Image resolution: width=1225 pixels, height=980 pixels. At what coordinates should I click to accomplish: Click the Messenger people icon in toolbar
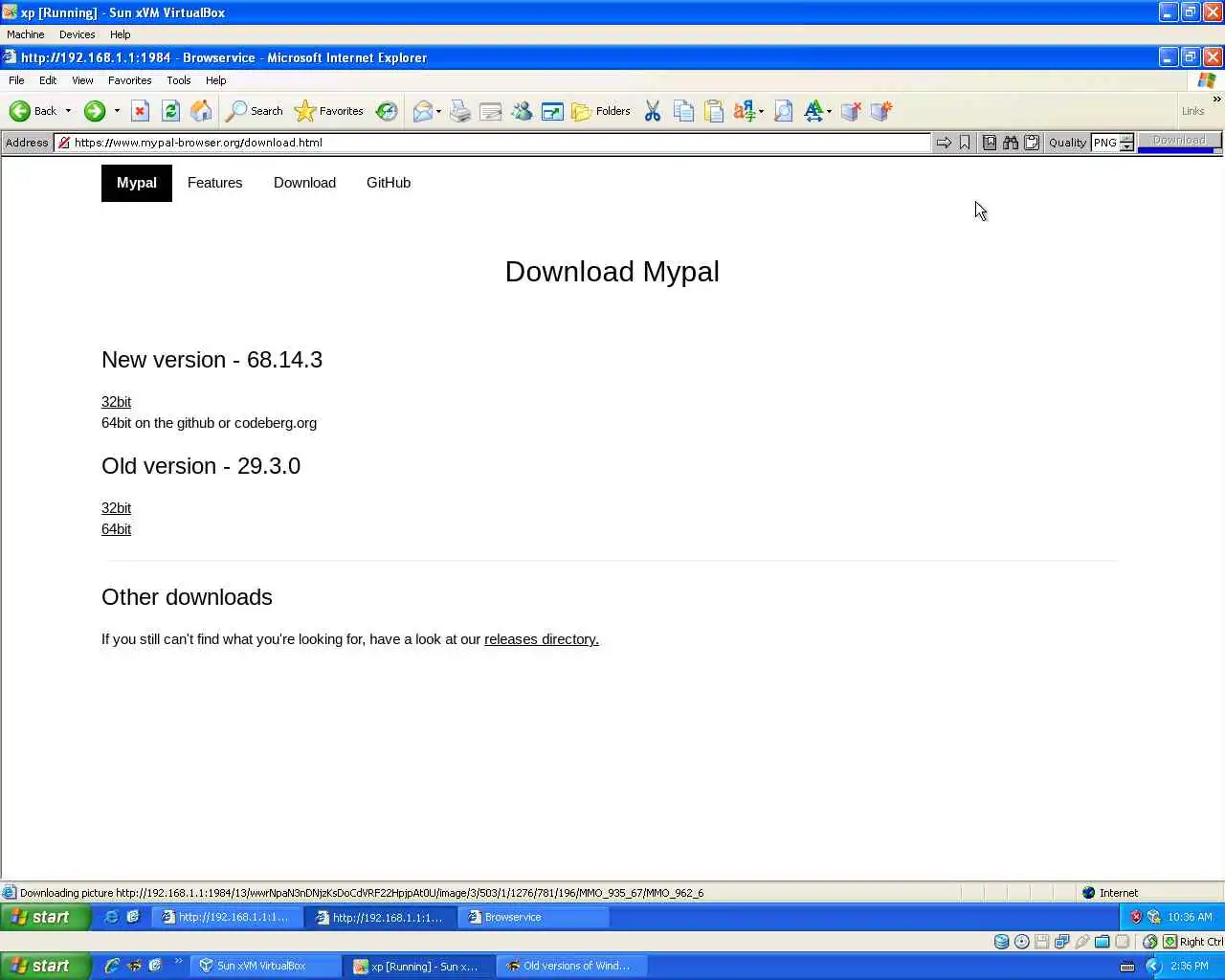pyautogui.click(x=522, y=111)
